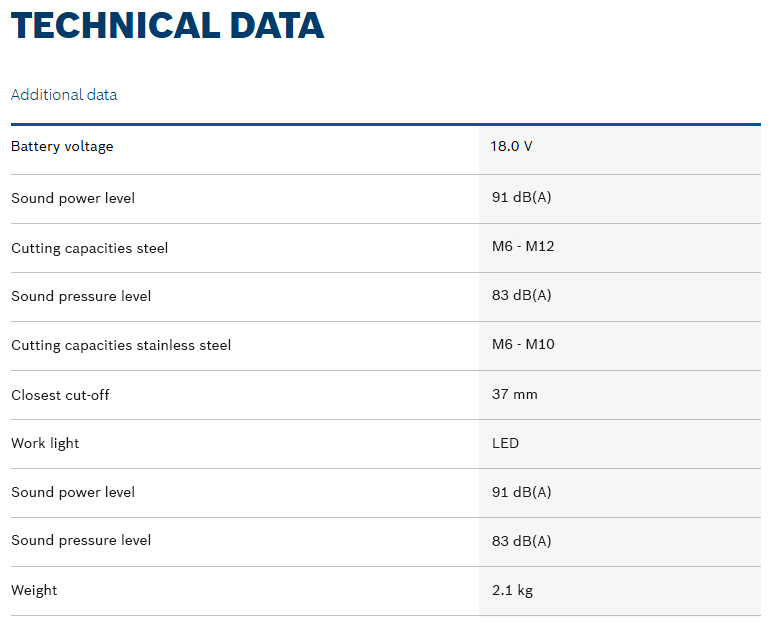Click the 2.1 kg value
Image resolution: width=773 pixels, height=635 pixels.
point(512,590)
